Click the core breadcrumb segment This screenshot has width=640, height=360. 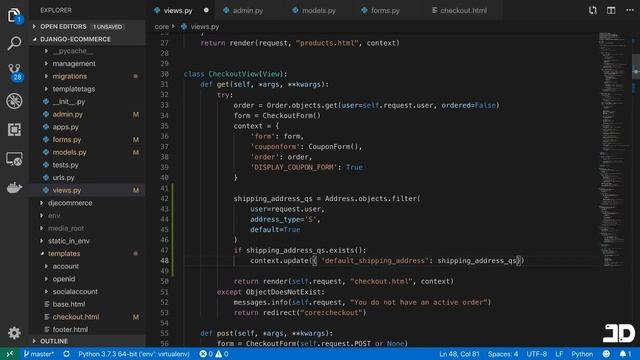click(162, 27)
